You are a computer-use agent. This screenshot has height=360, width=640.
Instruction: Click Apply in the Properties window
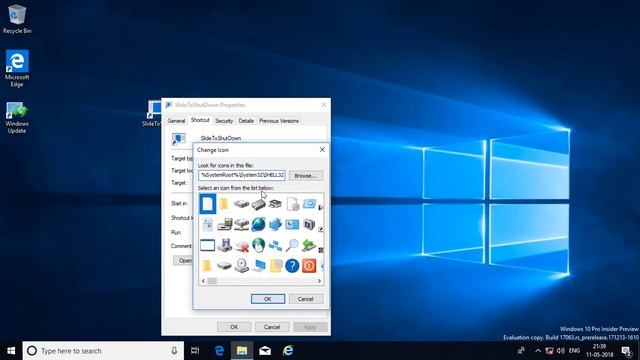pyautogui.click(x=310, y=327)
